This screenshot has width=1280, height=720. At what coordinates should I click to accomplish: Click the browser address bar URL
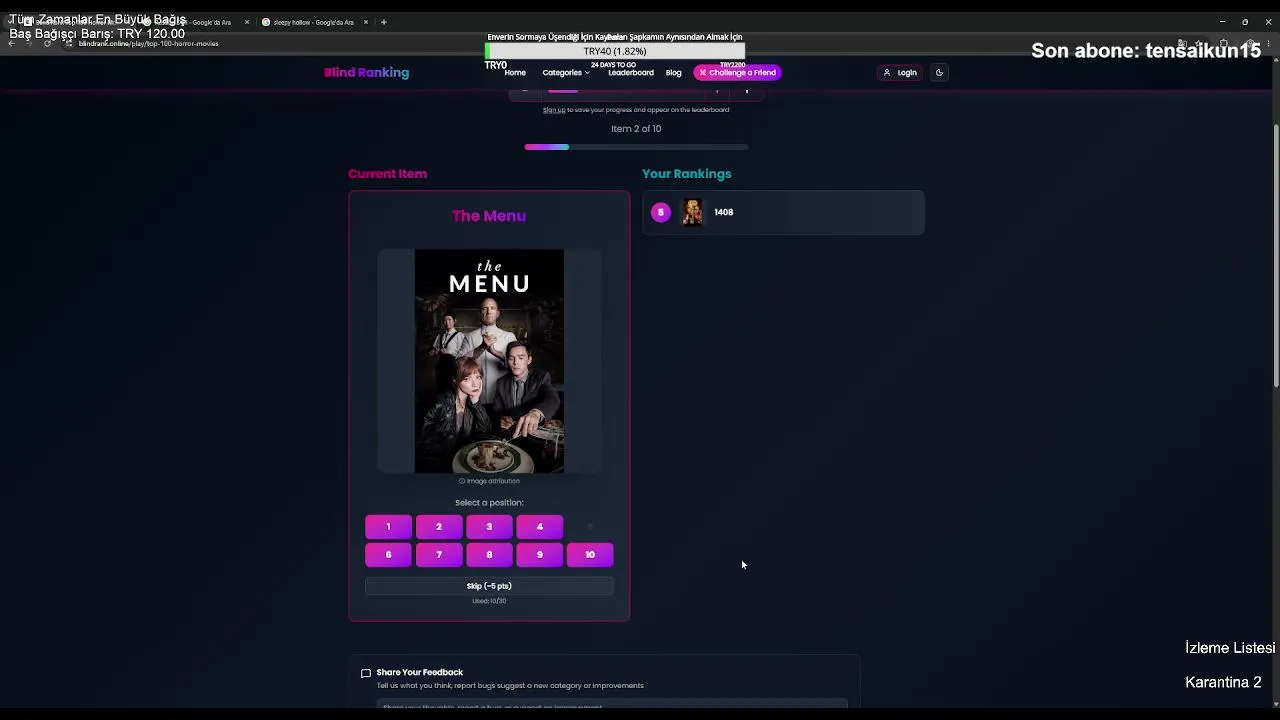tap(148, 44)
